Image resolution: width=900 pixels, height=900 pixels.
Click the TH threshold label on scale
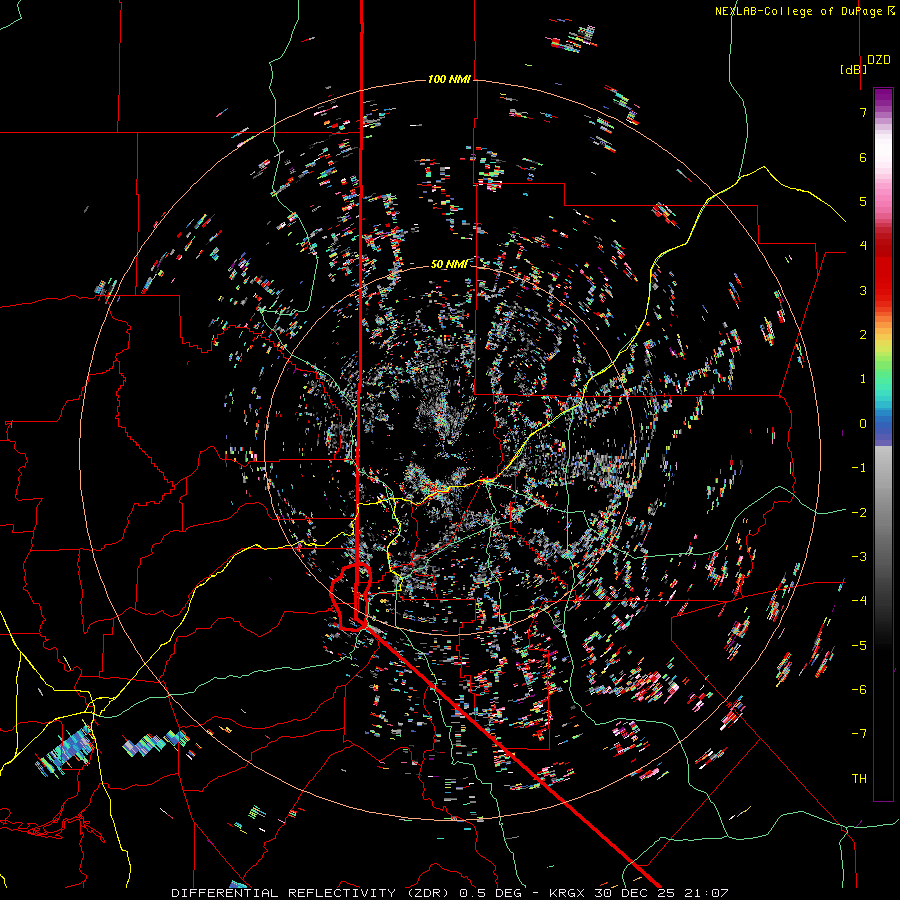pyautogui.click(x=859, y=779)
